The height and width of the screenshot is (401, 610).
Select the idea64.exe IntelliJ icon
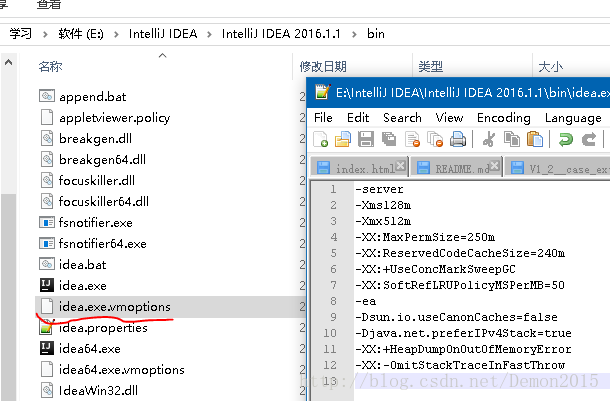47,348
